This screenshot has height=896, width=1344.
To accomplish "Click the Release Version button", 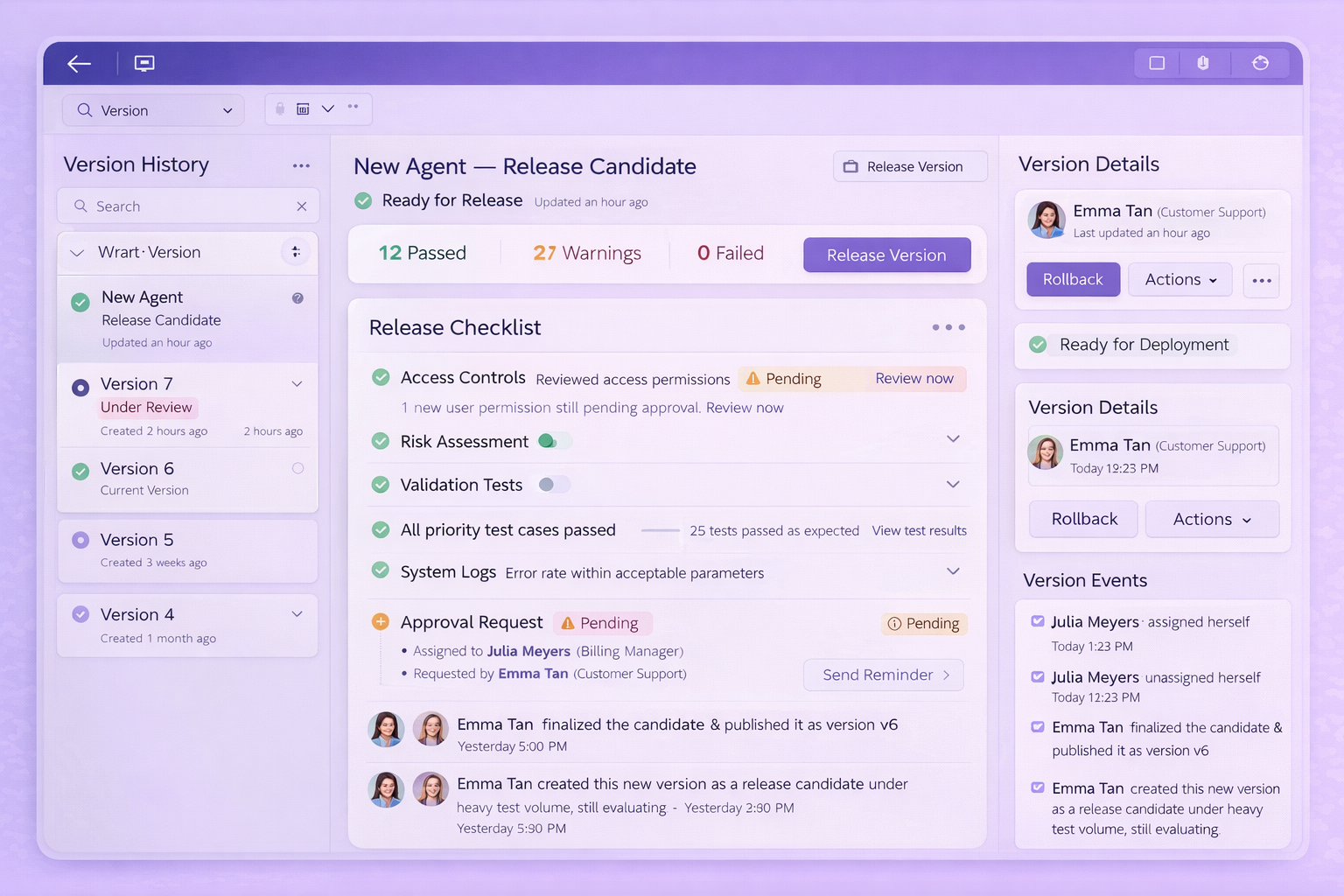I will point(886,255).
